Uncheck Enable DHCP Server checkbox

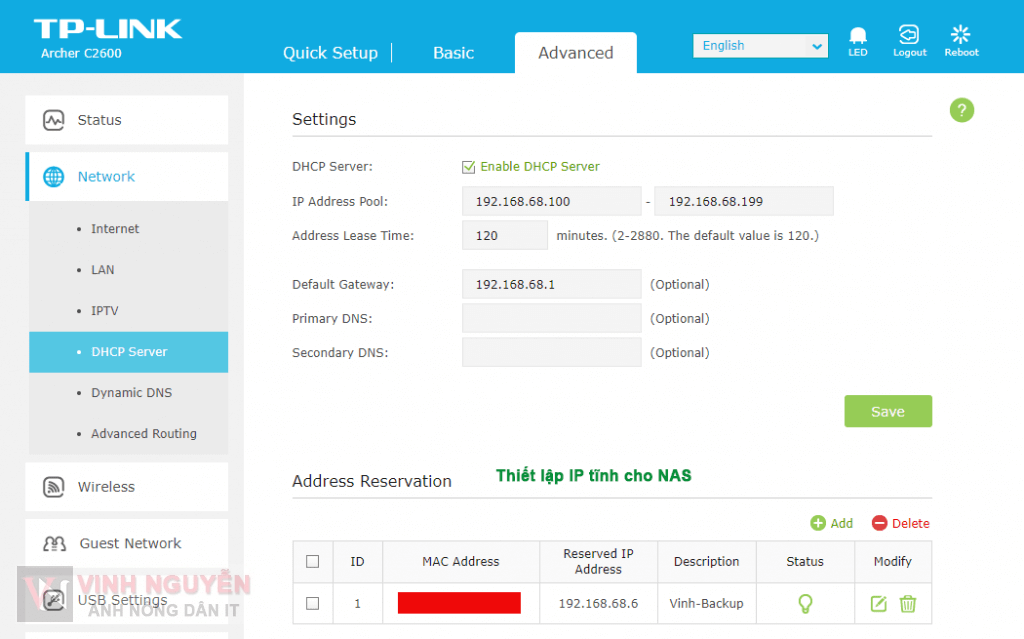(x=468, y=167)
